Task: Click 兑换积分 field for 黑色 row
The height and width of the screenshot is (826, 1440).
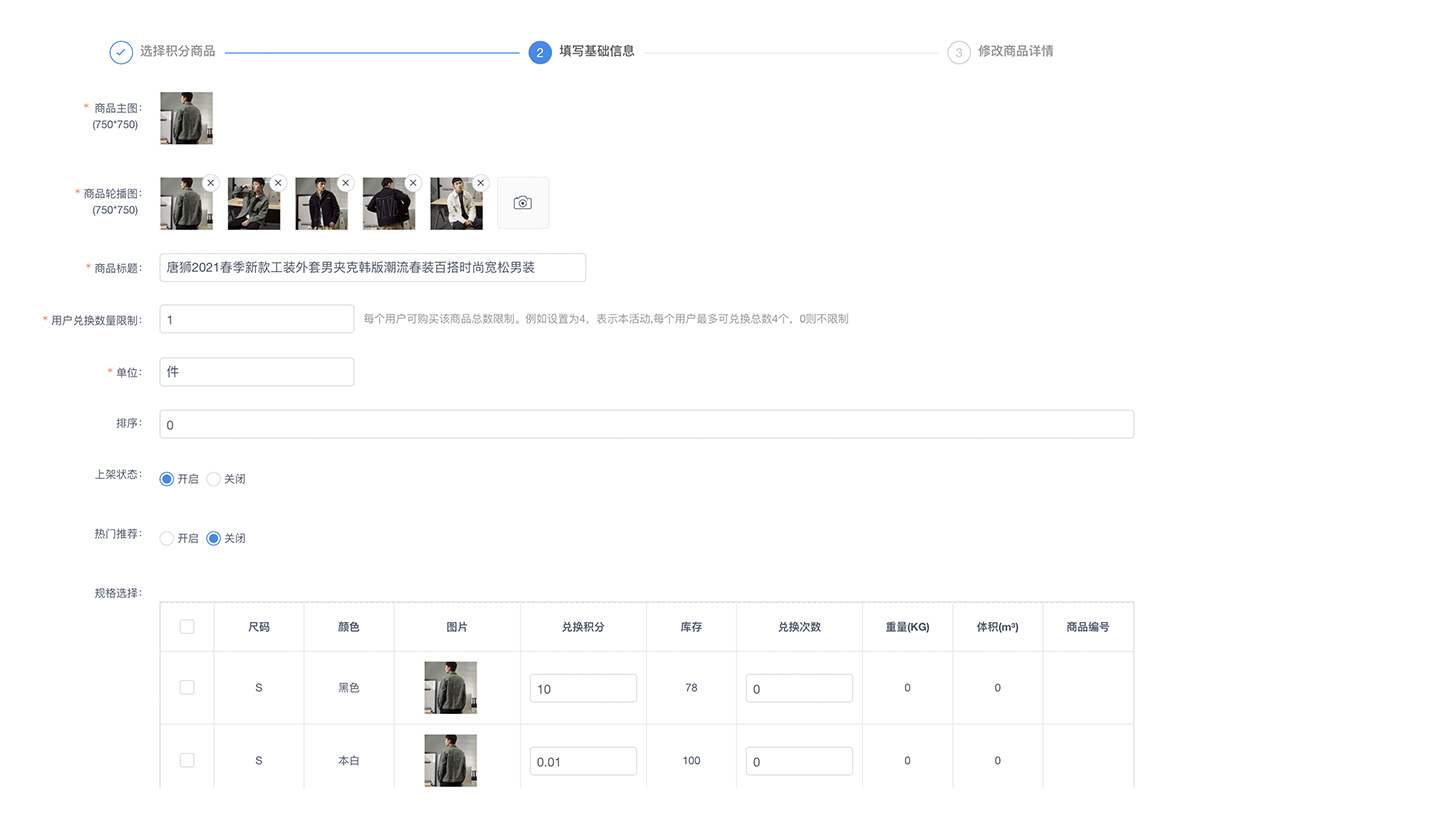Action: 583,688
